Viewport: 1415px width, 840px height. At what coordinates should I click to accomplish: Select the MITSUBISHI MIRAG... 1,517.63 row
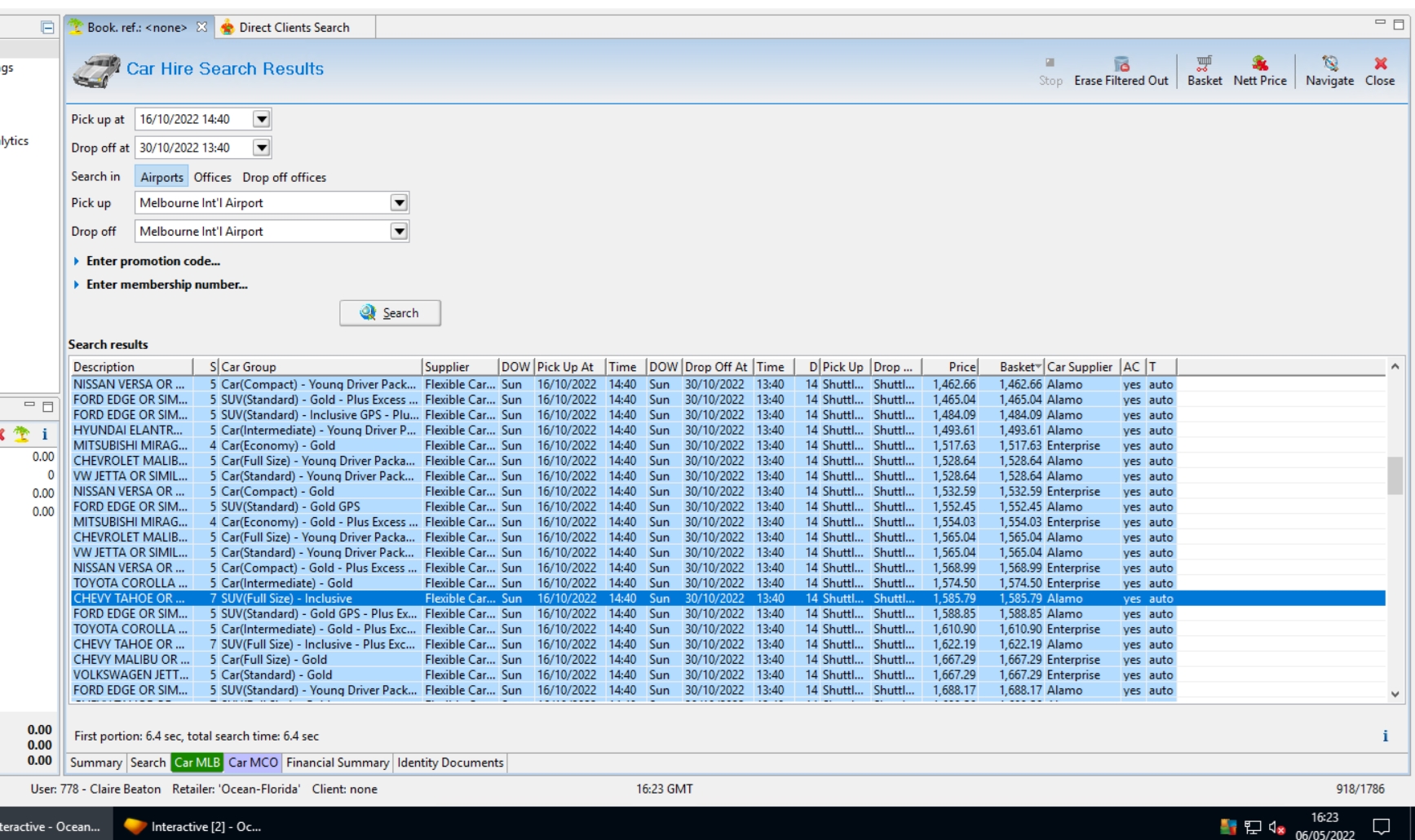[x=727, y=445]
